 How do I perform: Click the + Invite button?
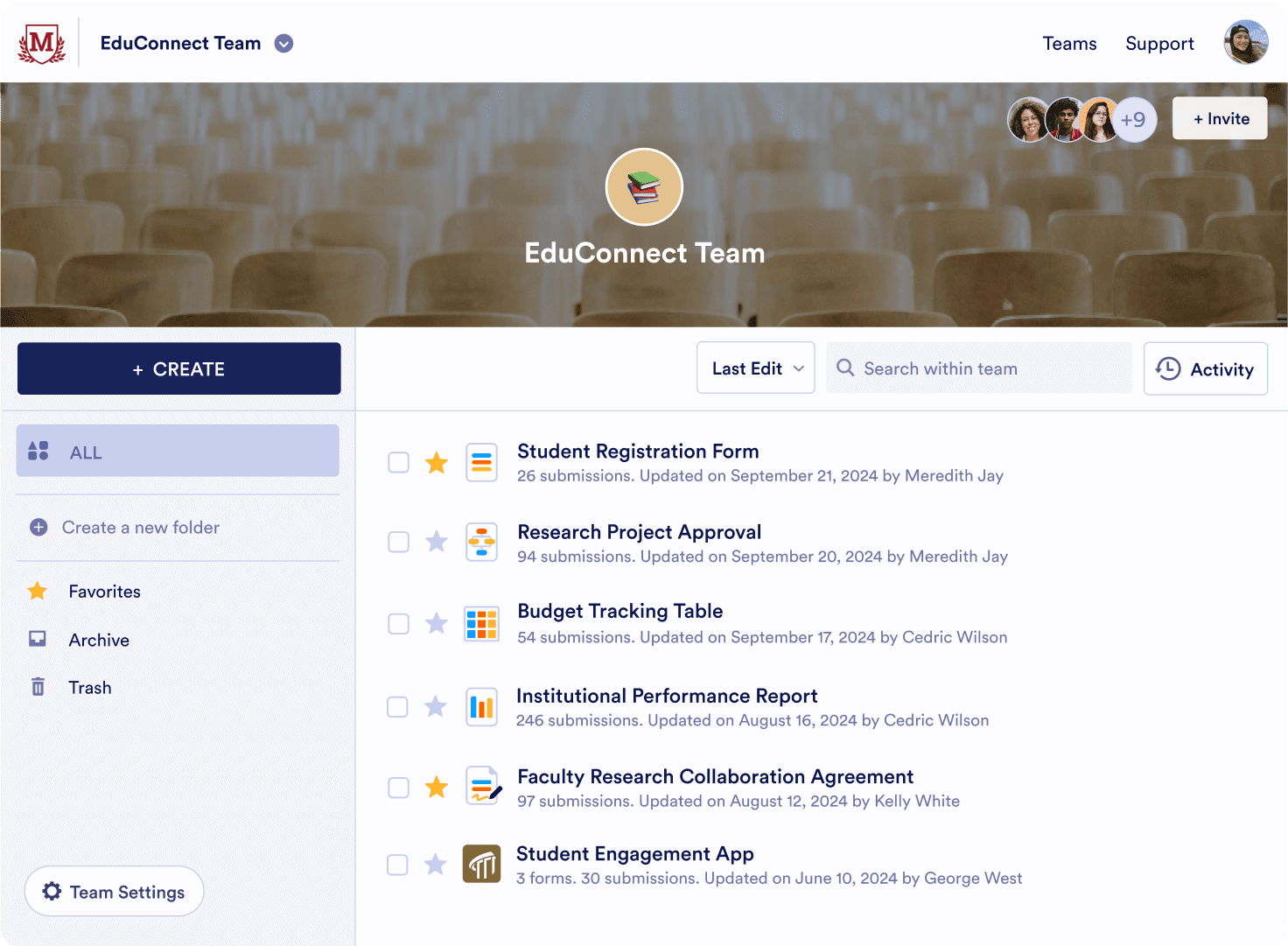pos(1219,118)
